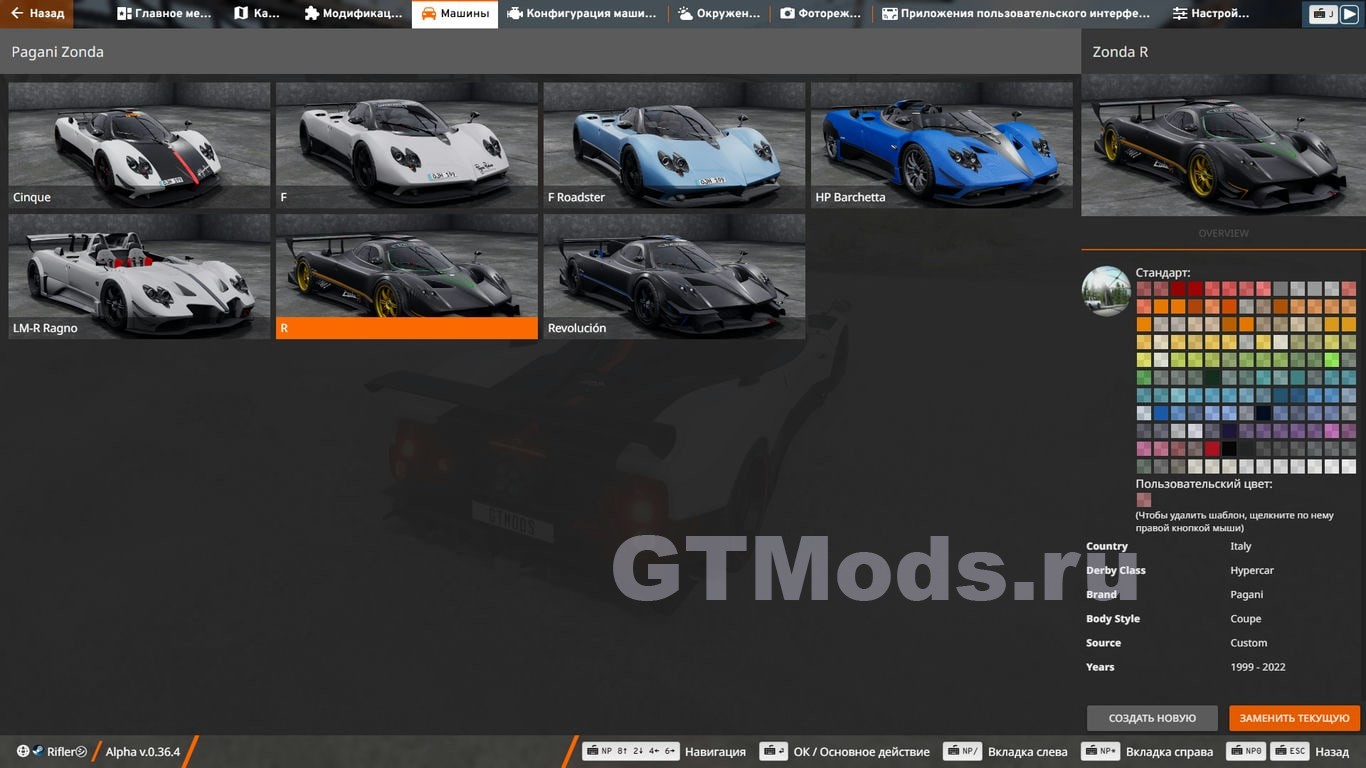Choose the HP Barchetta car thumbnail
Screen dimensions: 1366x768
[942, 145]
